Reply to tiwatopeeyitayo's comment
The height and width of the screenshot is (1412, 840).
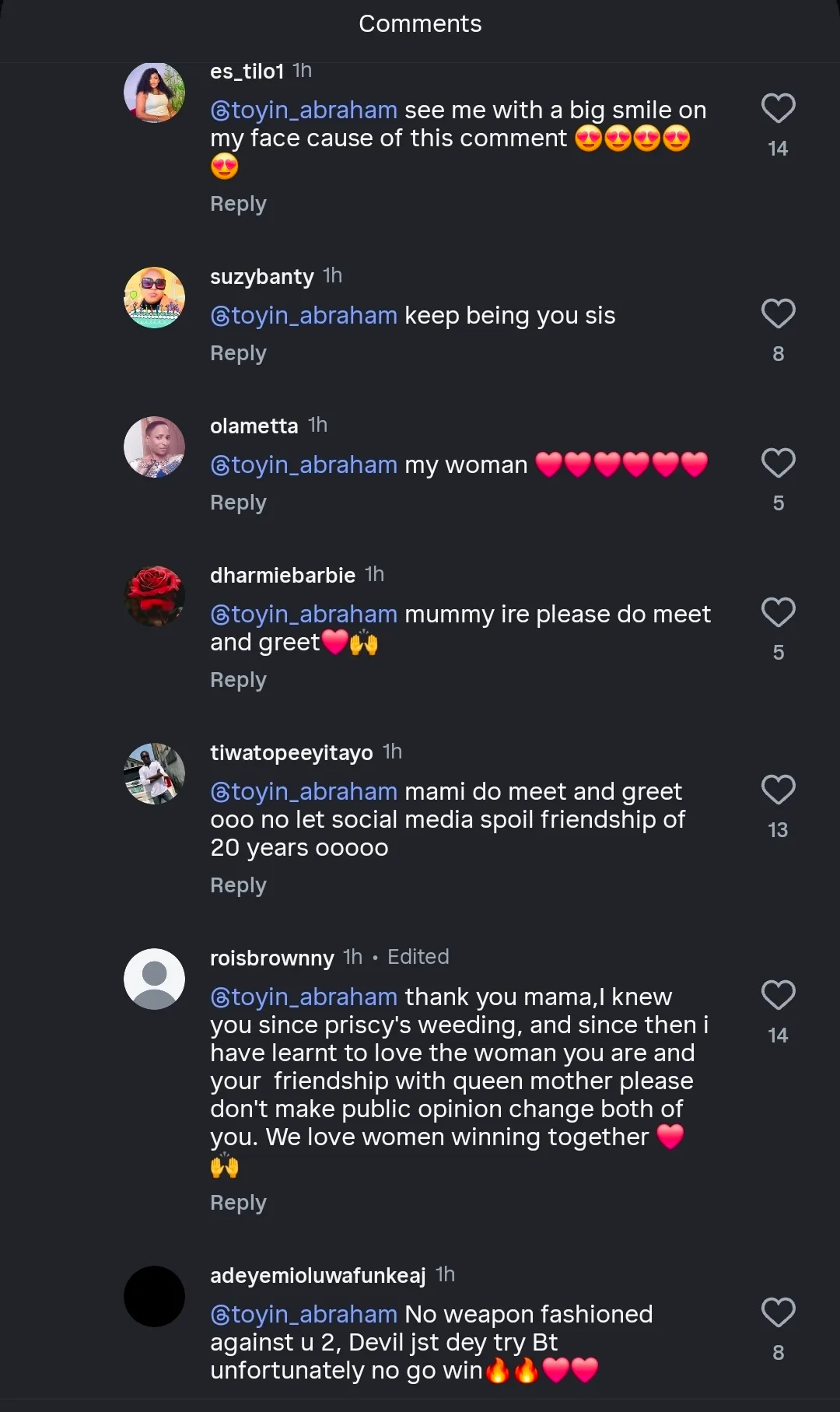point(238,885)
